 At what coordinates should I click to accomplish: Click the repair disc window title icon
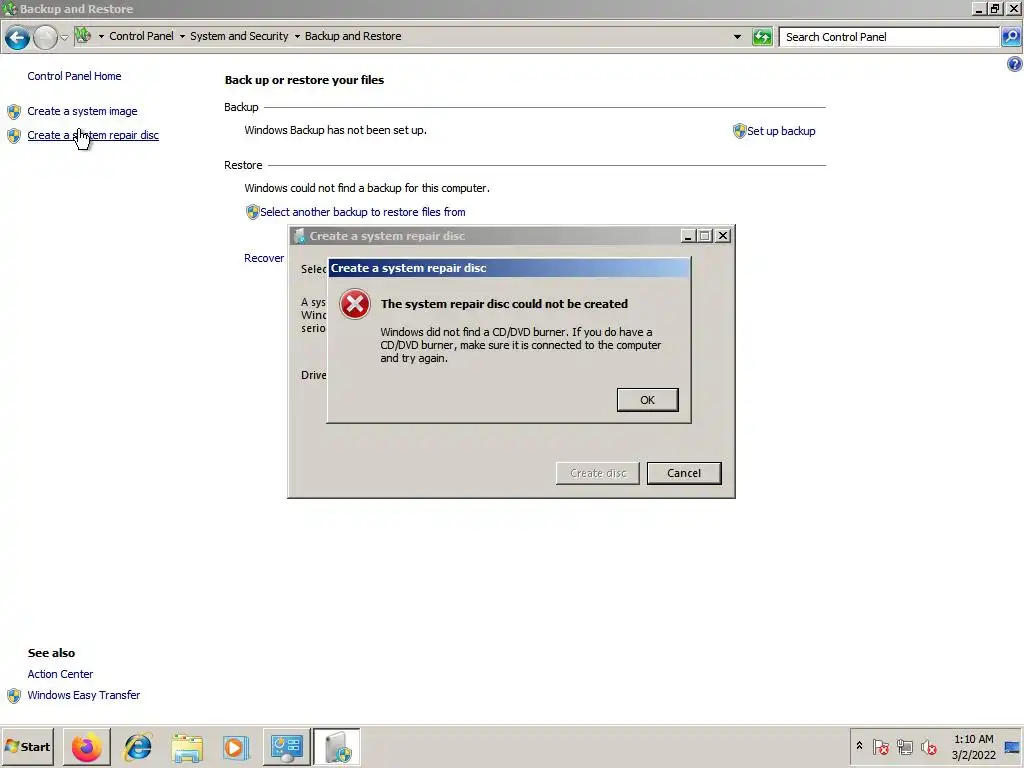[299, 236]
